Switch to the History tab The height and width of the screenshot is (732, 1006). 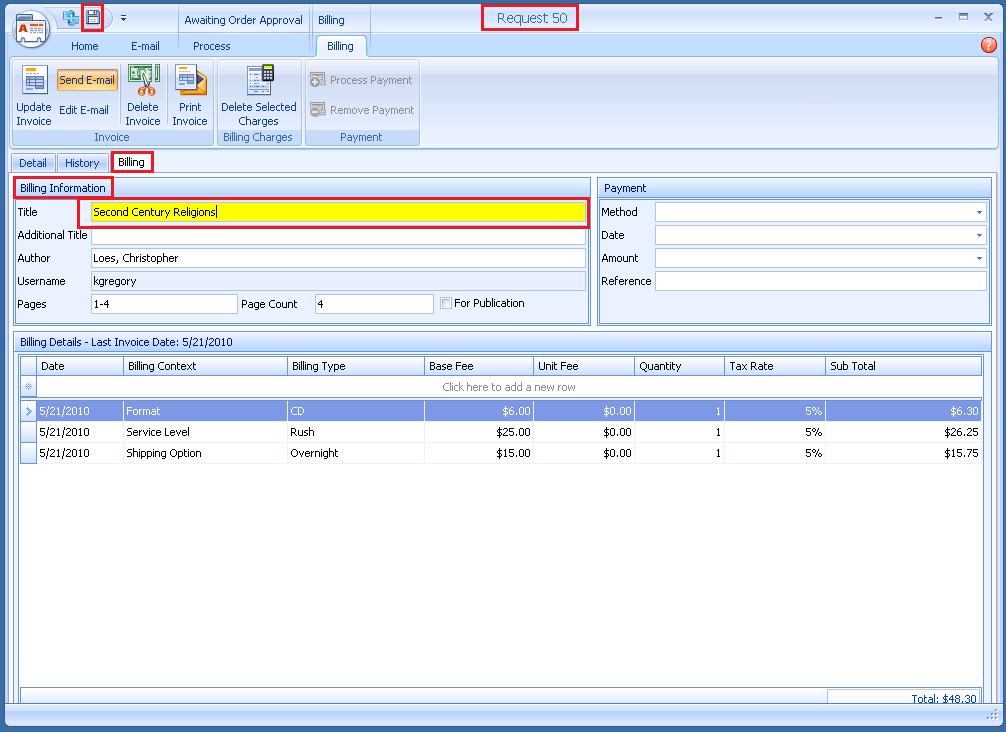pos(82,163)
